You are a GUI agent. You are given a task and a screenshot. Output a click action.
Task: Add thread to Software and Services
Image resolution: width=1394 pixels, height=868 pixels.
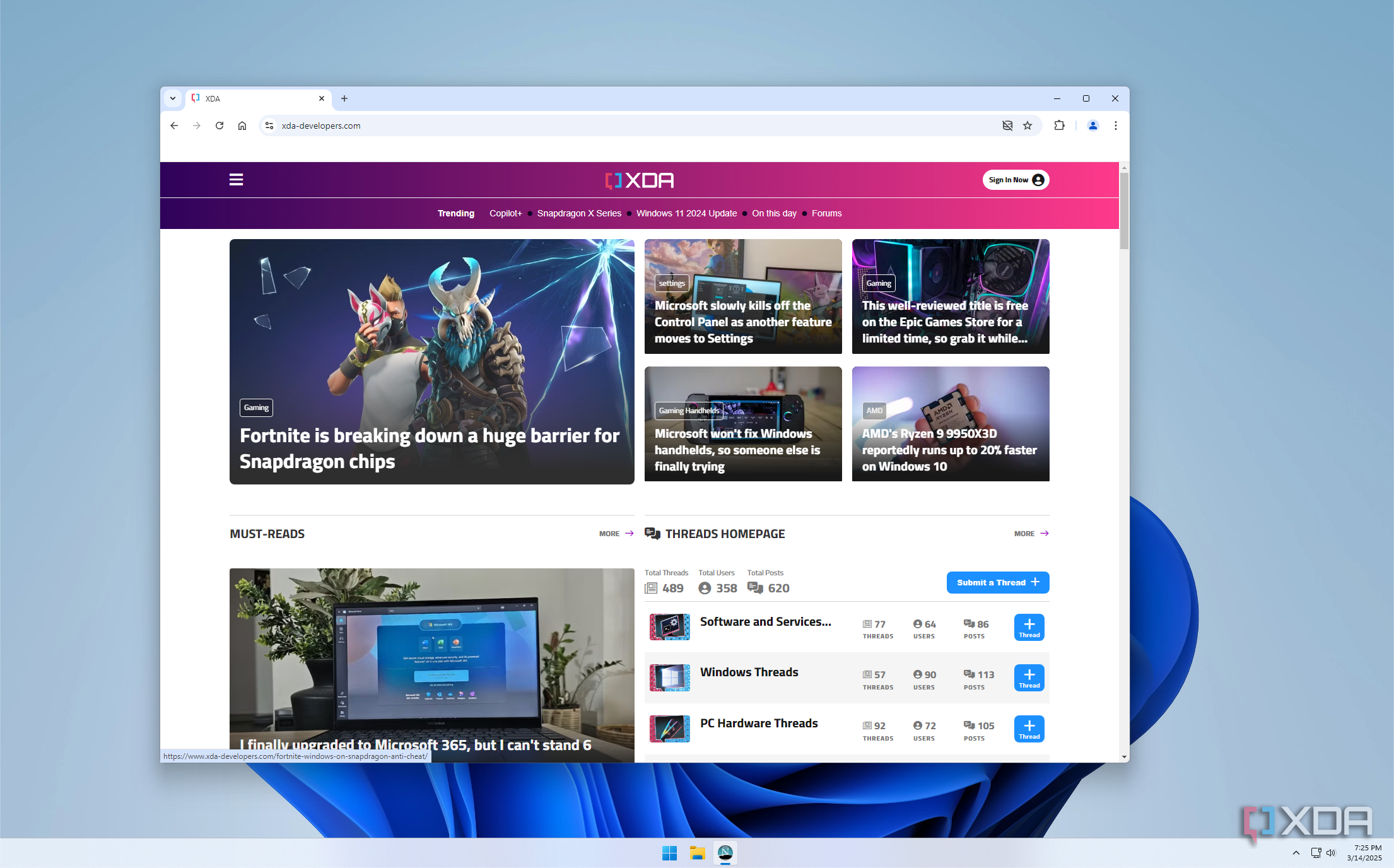pyautogui.click(x=1029, y=627)
